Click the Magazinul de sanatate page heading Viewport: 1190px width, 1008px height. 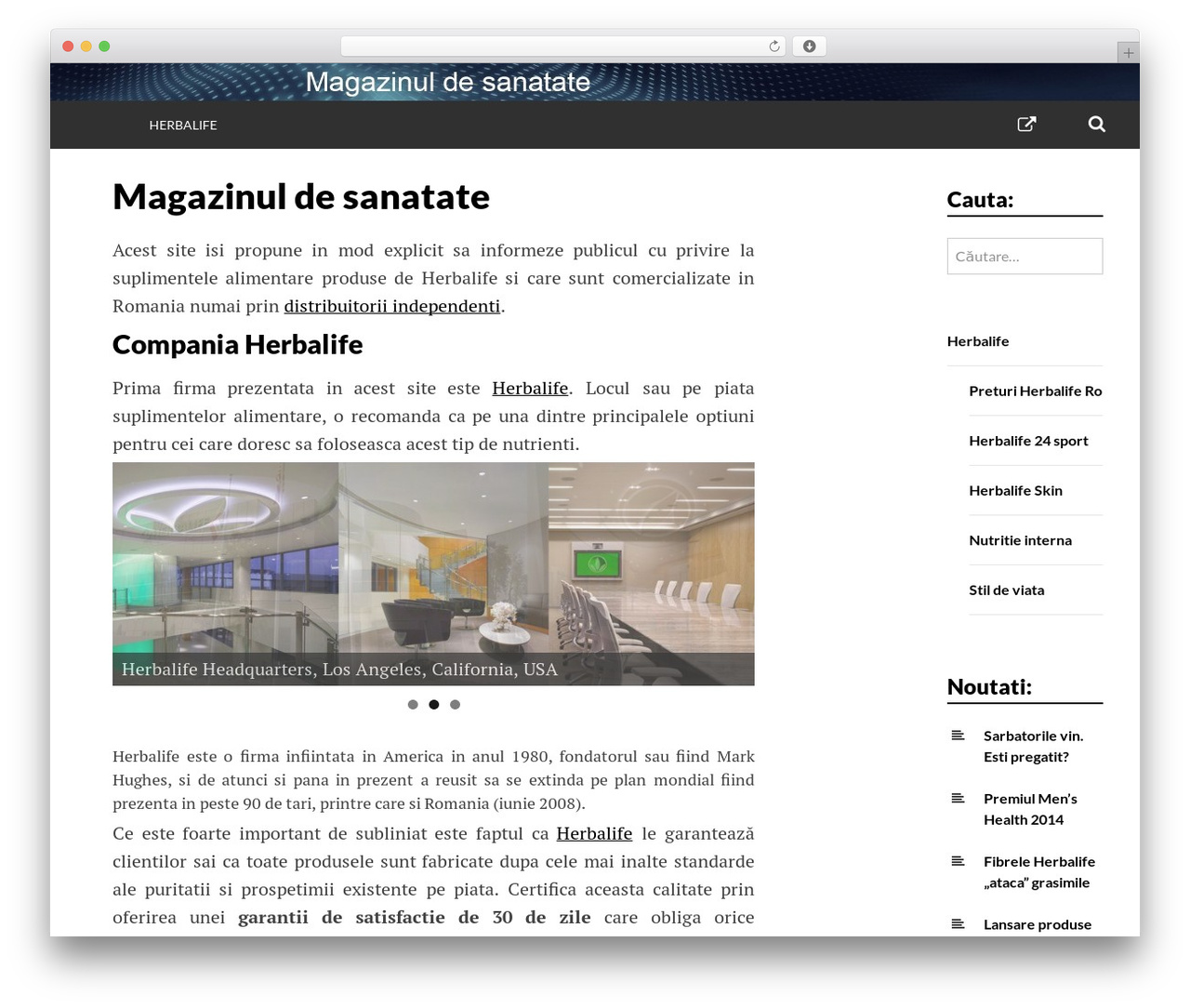point(301,197)
